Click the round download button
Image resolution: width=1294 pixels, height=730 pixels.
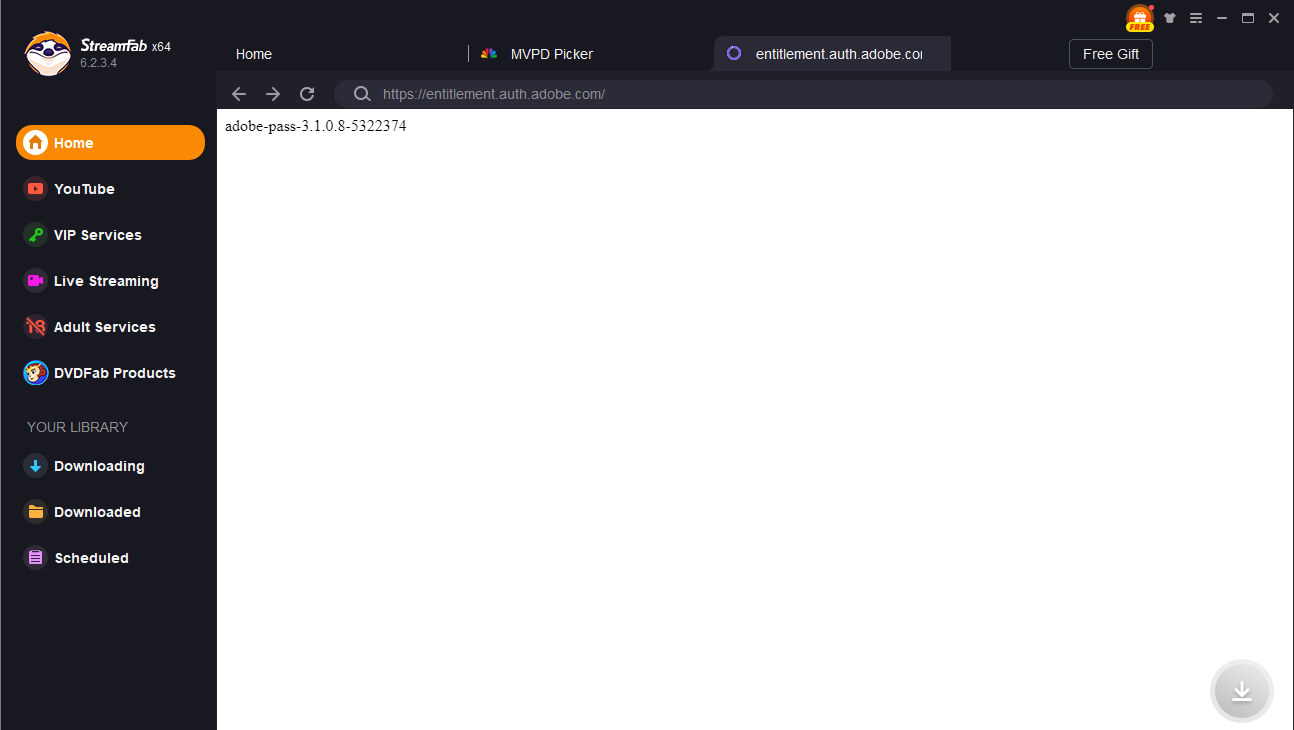(x=1242, y=691)
